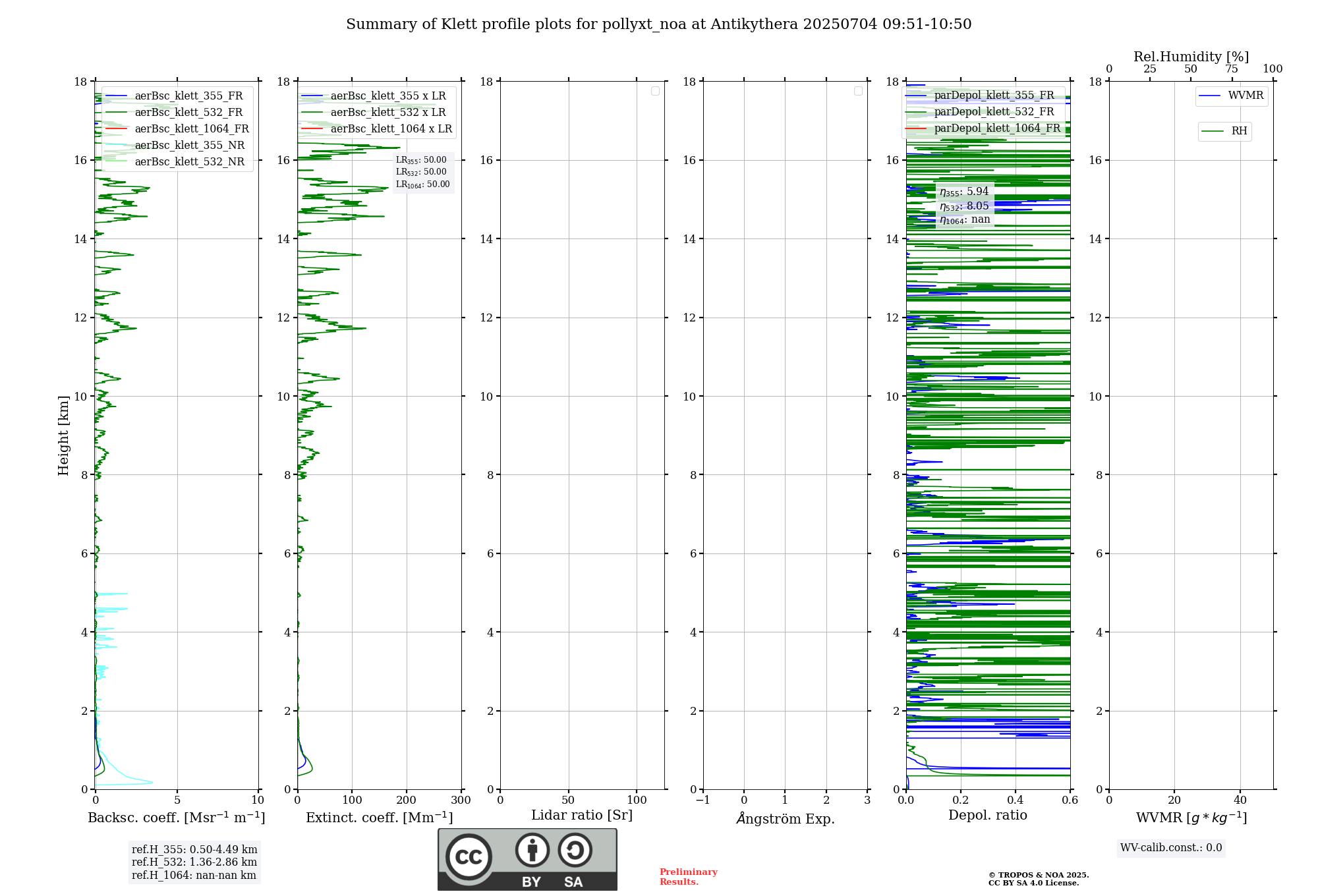This screenshot has height=896, width=1318.
Task: Click the Lidar ratio [Sr] axis label
Action: 582,816
